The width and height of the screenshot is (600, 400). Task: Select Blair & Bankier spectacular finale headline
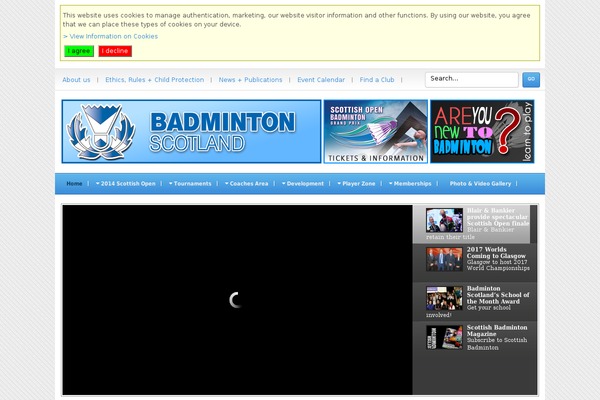498,217
